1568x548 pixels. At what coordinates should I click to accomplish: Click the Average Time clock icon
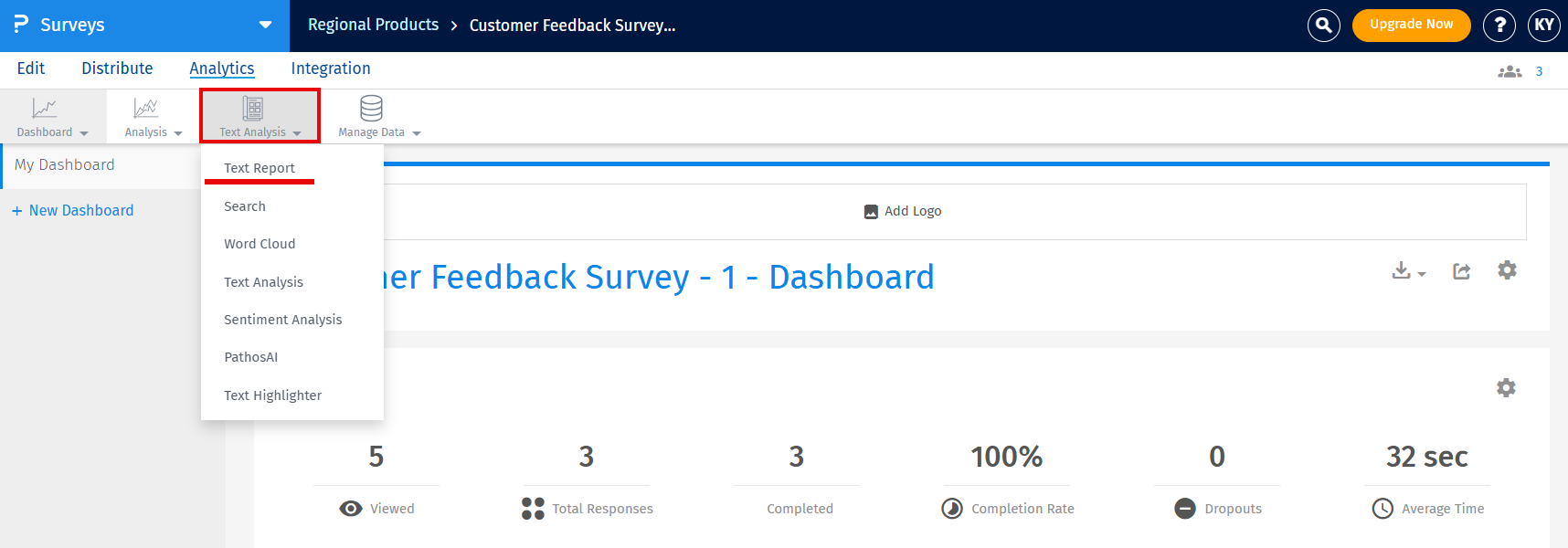(1383, 509)
